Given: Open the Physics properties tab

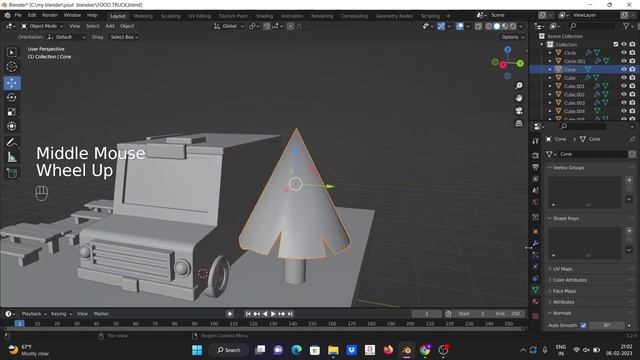Looking at the screenshot, I should 536,267.
